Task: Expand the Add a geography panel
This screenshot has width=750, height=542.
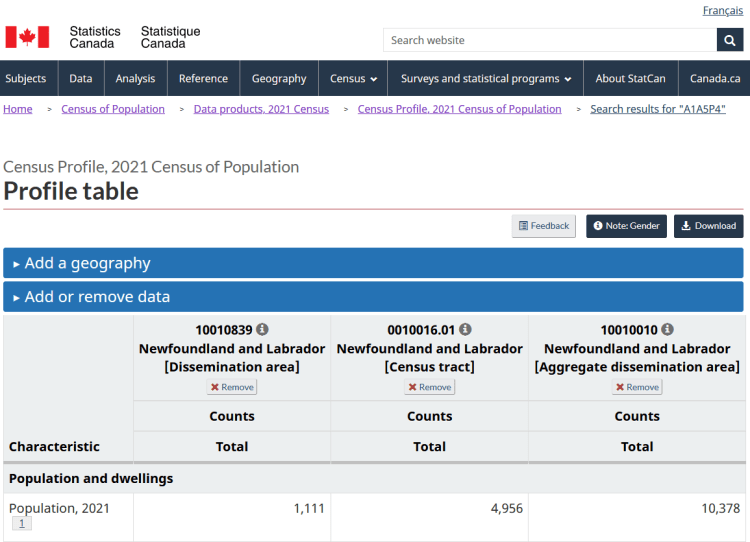Action: (373, 263)
